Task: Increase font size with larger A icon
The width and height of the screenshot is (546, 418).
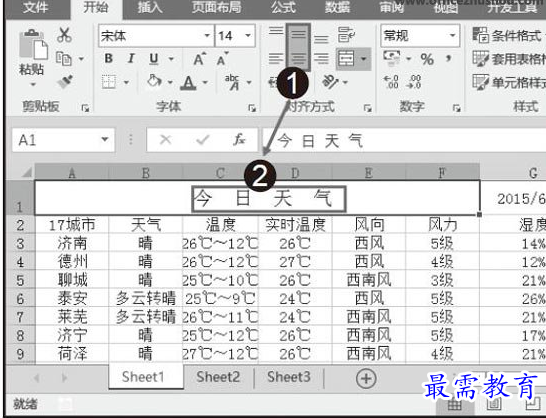Action: (200, 59)
